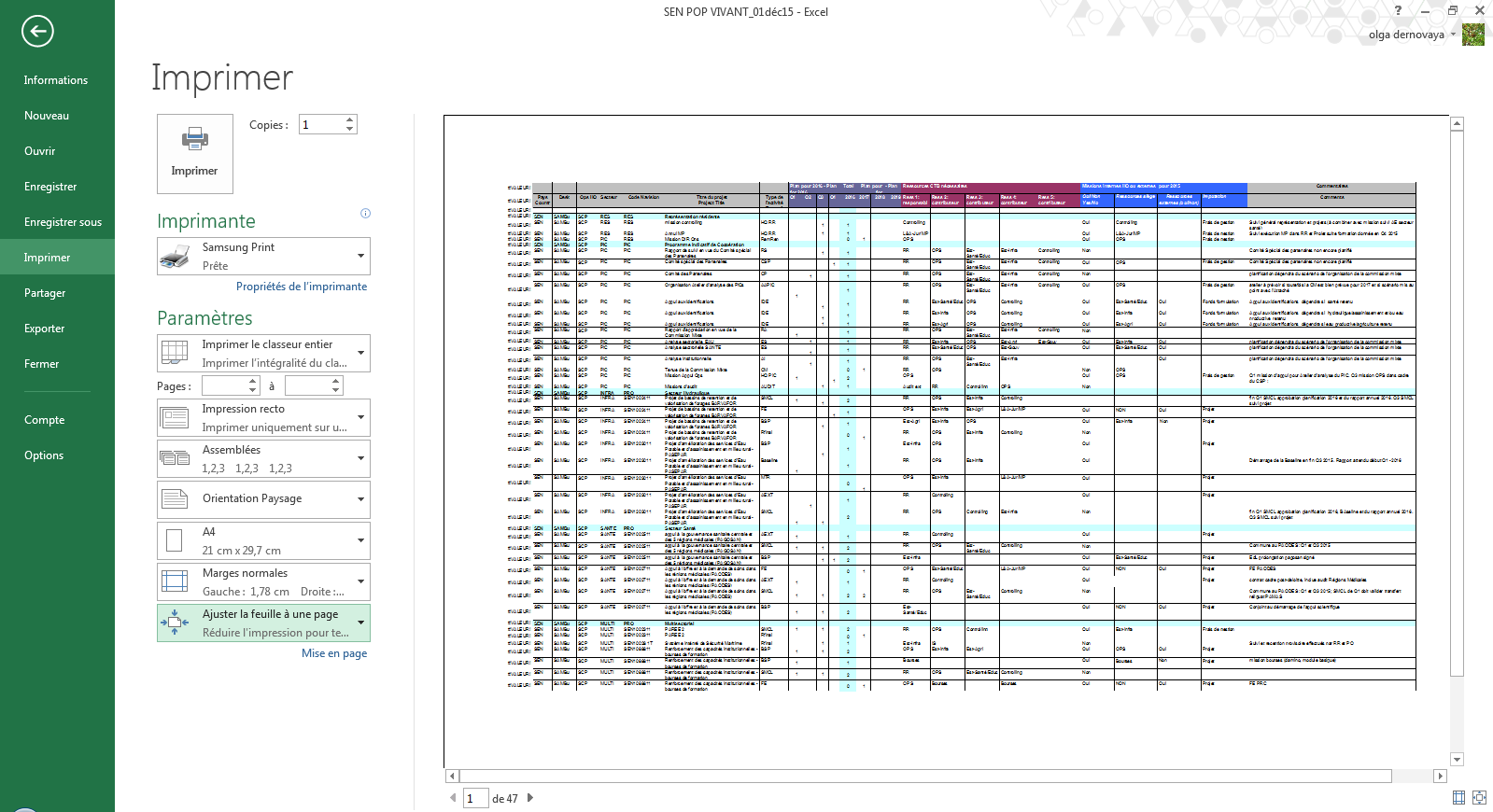Open the Exporter menu item
The width and height of the screenshot is (1493, 812).
[44, 329]
